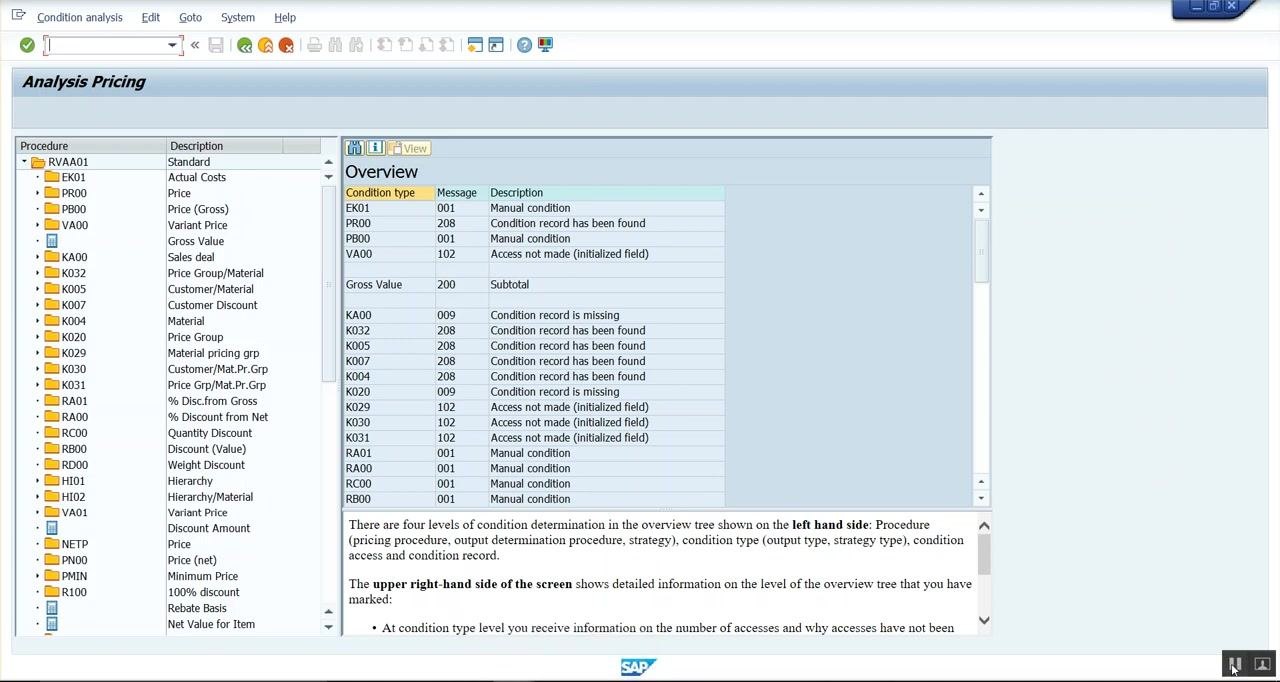Click the tree panel bottom scroll-down arrow
This screenshot has height=682, width=1280.
329,626
